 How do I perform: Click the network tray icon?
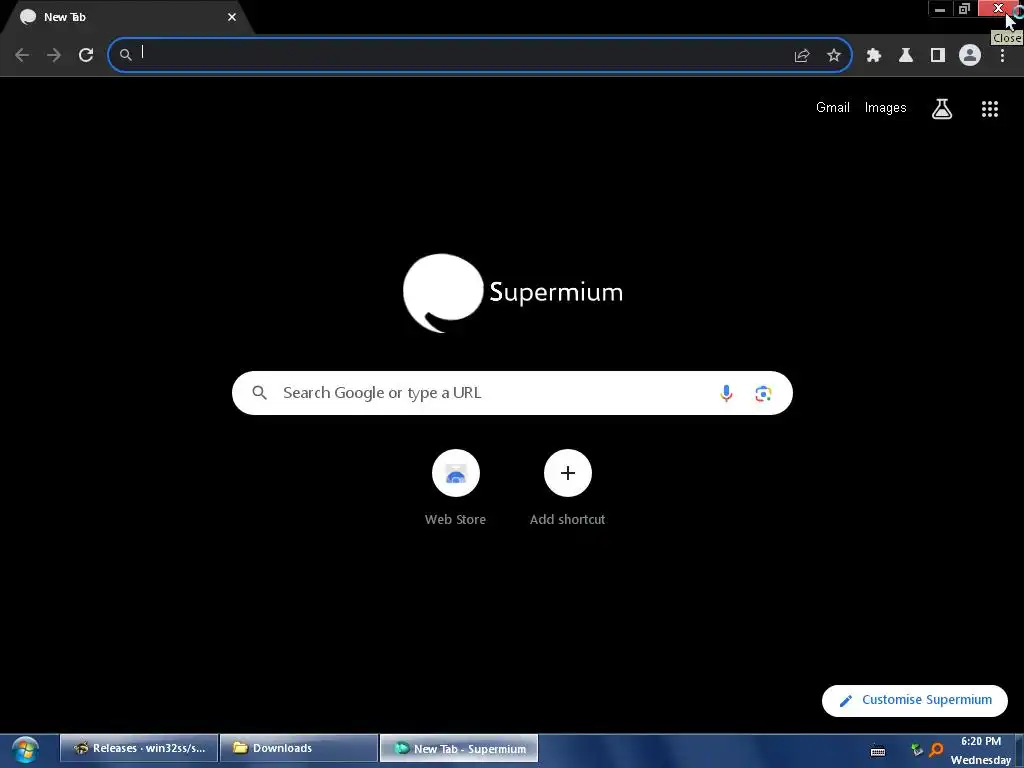coord(918,750)
